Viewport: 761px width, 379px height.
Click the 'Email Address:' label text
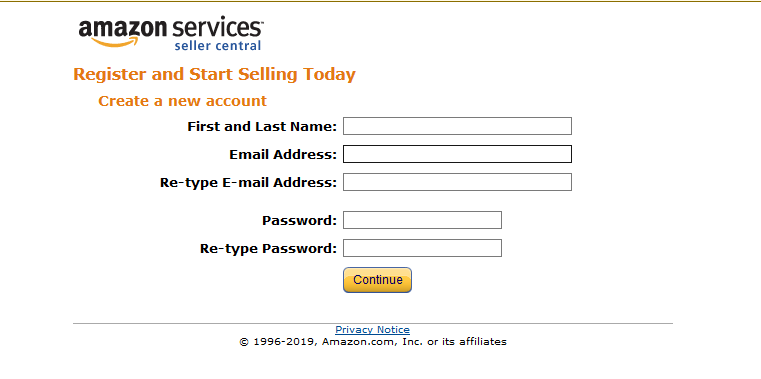click(x=283, y=155)
